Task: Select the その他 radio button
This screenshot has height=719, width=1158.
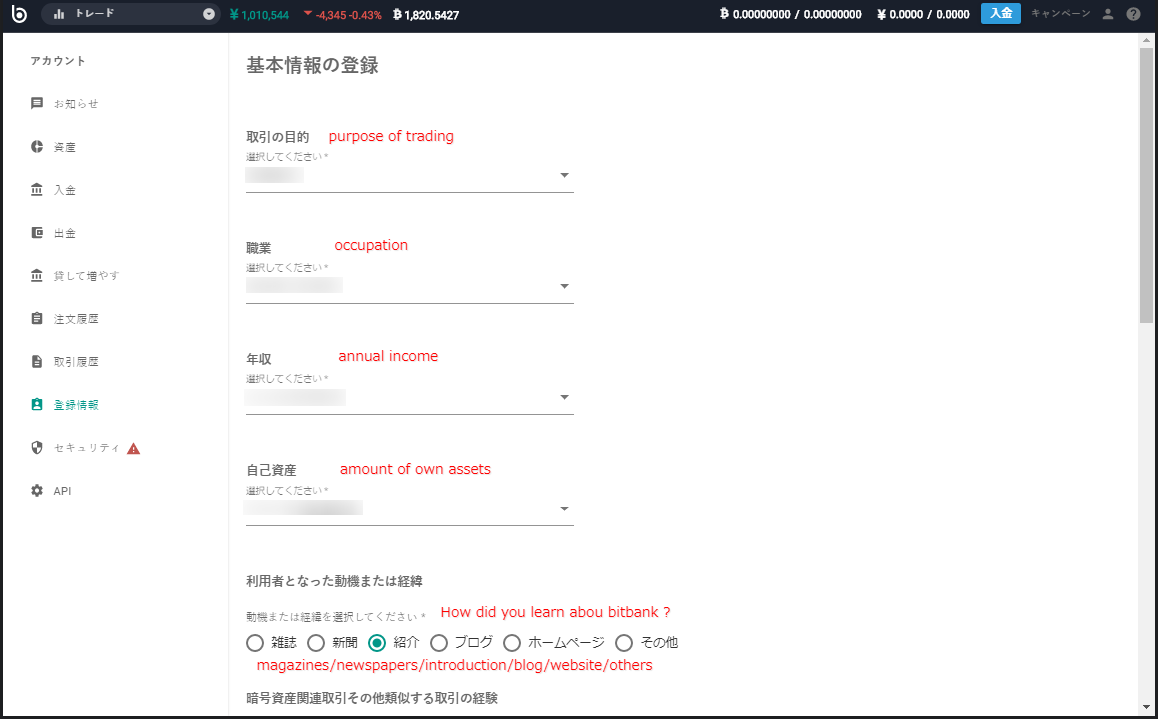Action: pyautogui.click(x=624, y=643)
